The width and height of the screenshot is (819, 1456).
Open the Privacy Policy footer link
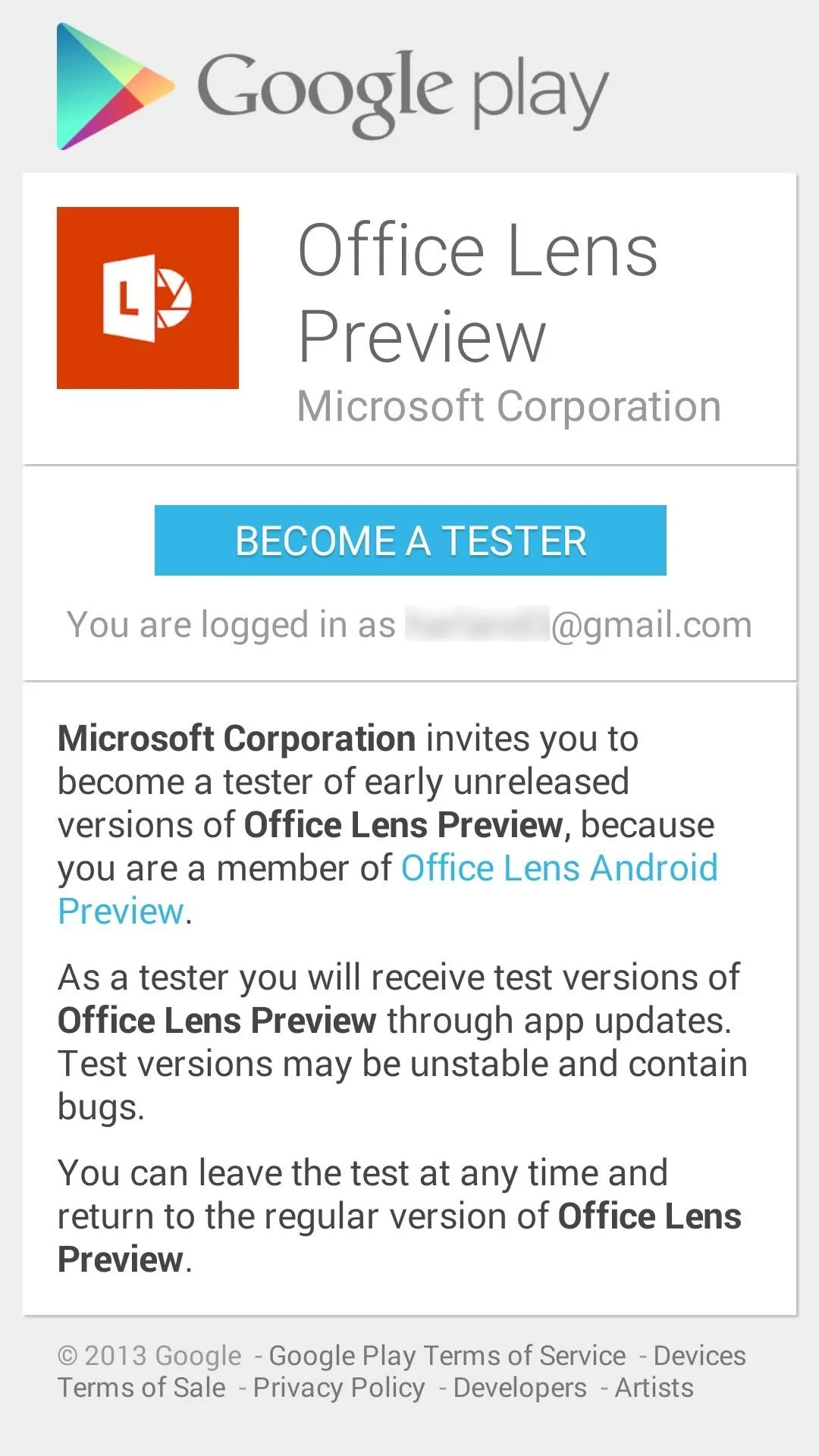tap(339, 1387)
